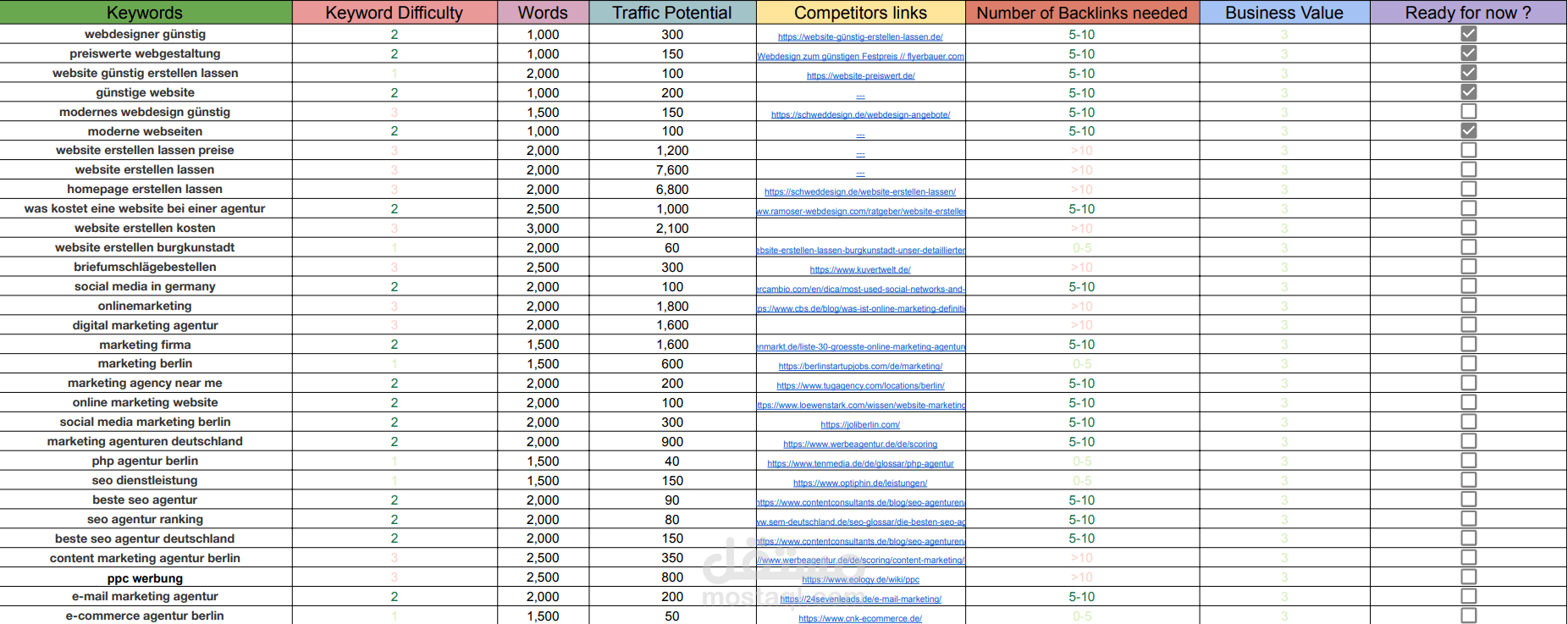Select Number of Backlinks needed header
1568x624 pixels.
pos(1082,13)
